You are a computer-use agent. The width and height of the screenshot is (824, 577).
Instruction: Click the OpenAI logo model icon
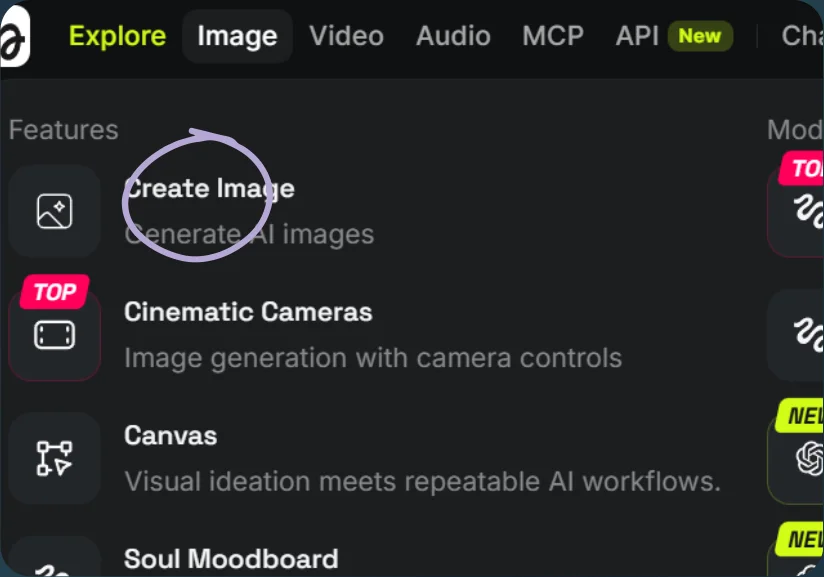pos(810,459)
